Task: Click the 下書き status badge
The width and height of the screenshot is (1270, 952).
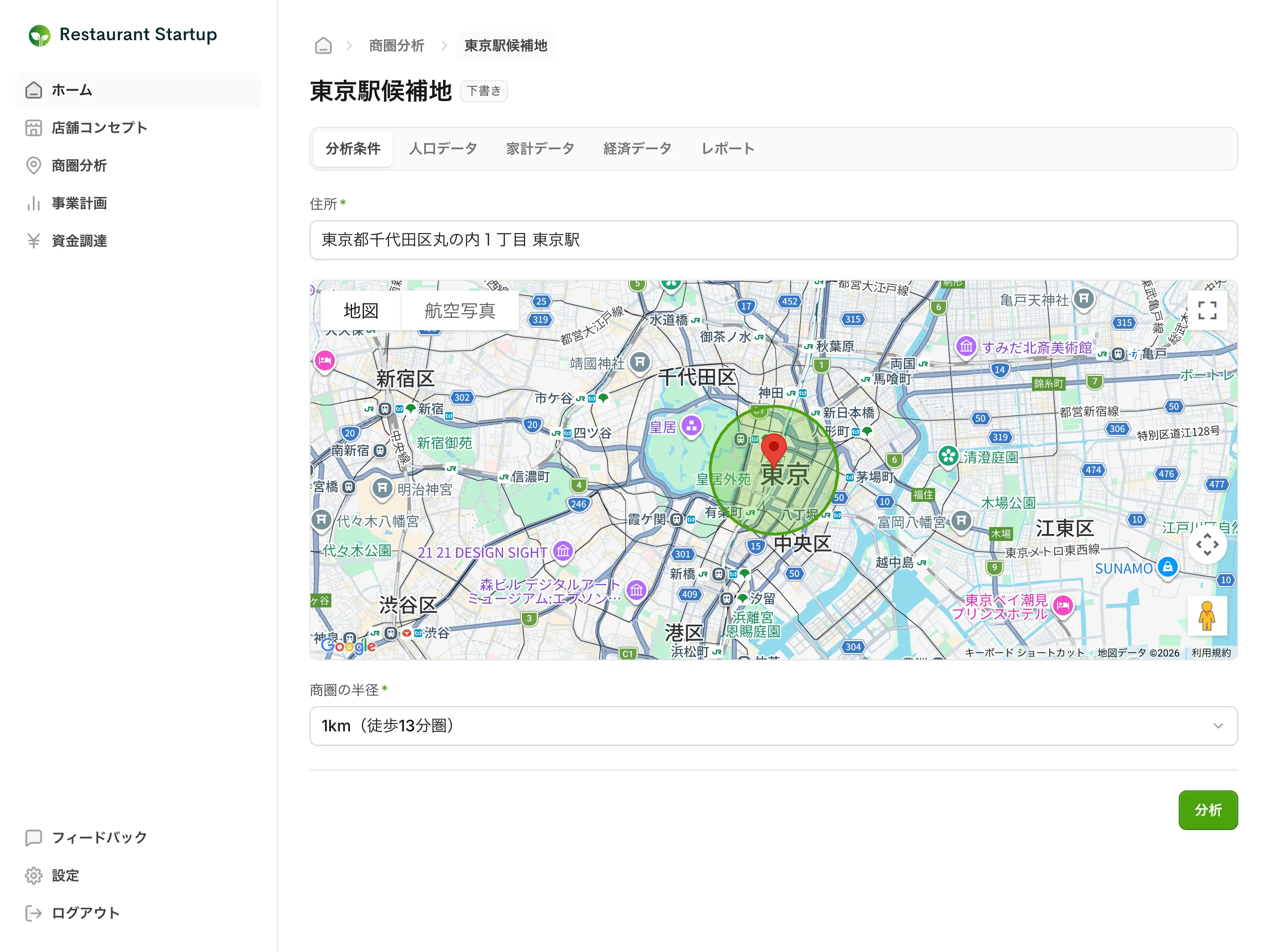Action: click(483, 91)
